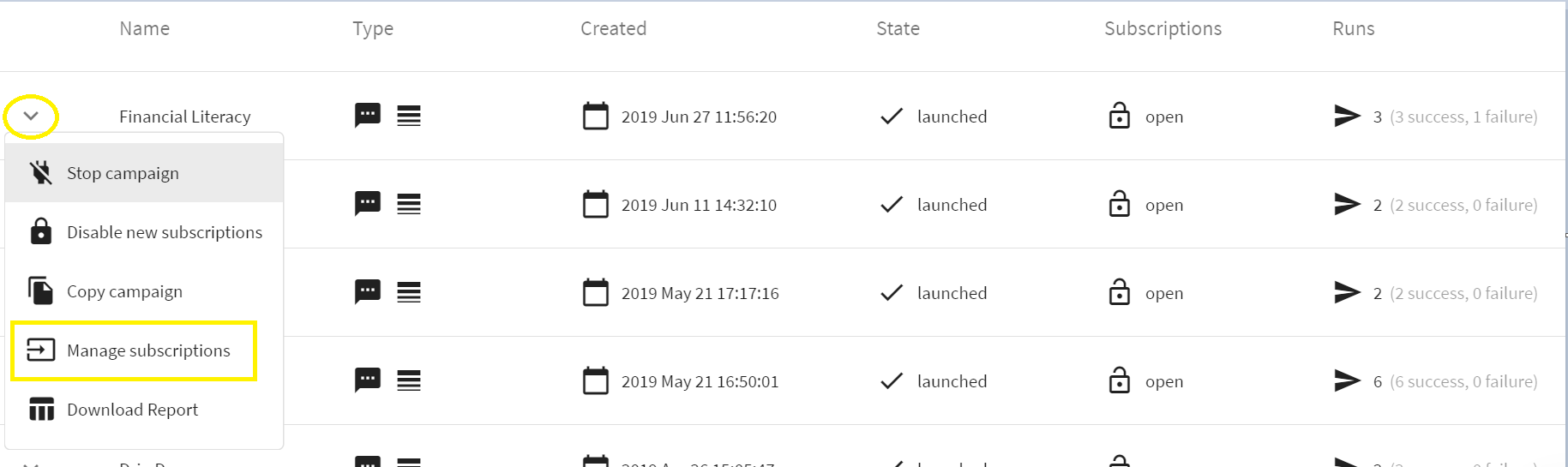The width and height of the screenshot is (1568, 467).
Task: Click the launched checkmark in the first row
Action: [x=892, y=116]
